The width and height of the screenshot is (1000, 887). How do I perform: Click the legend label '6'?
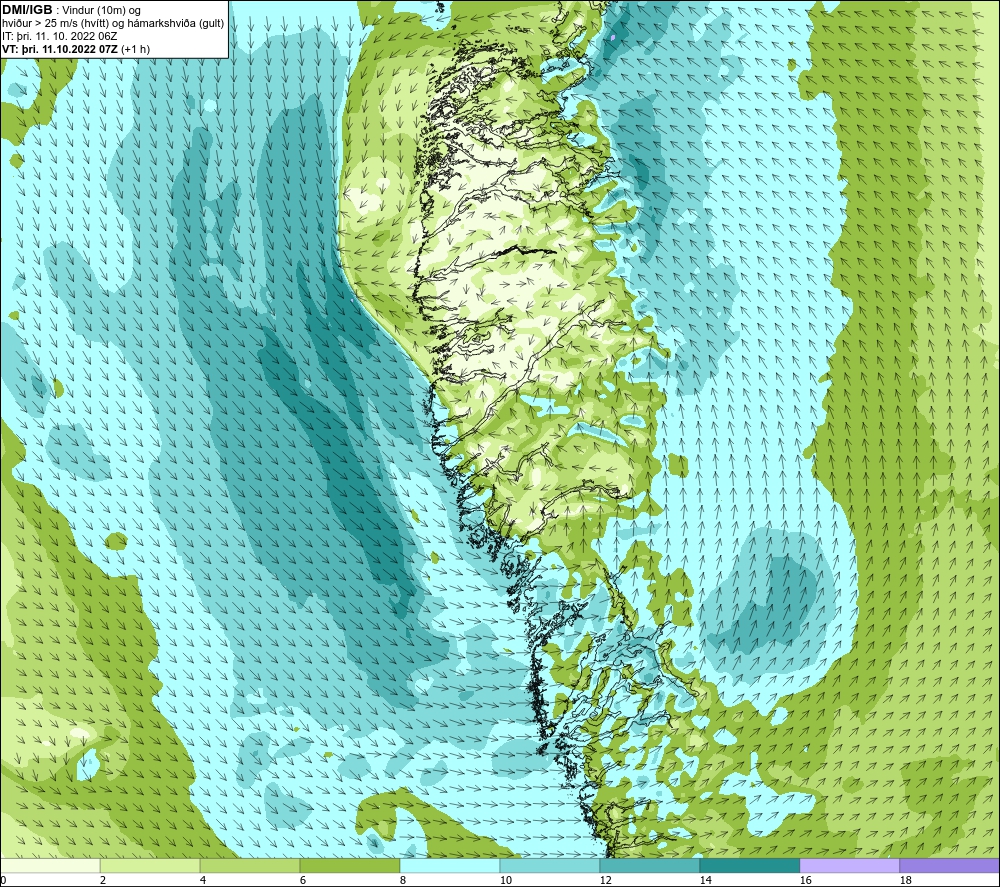(x=302, y=880)
